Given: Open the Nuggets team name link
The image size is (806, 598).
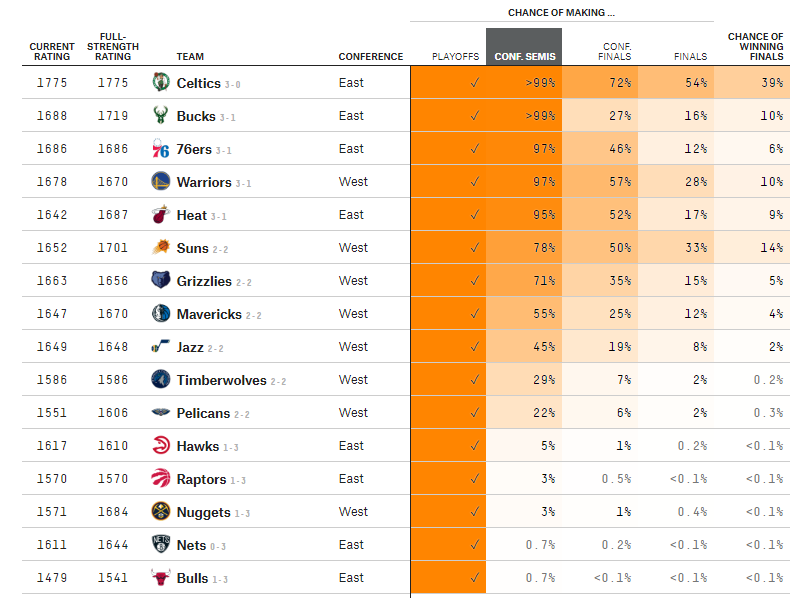Looking at the screenshot, I should [203, 512].
